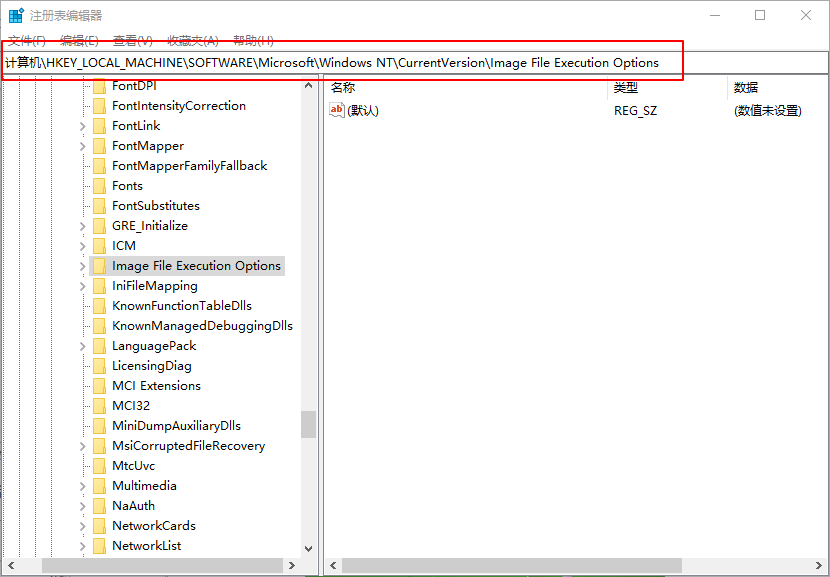Select the FontIntensityCorrection key

point(179,106)
